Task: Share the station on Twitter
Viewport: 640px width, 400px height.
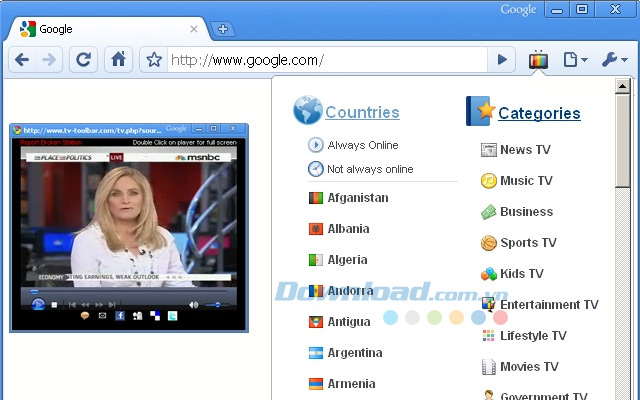Action: click(172, 316)
